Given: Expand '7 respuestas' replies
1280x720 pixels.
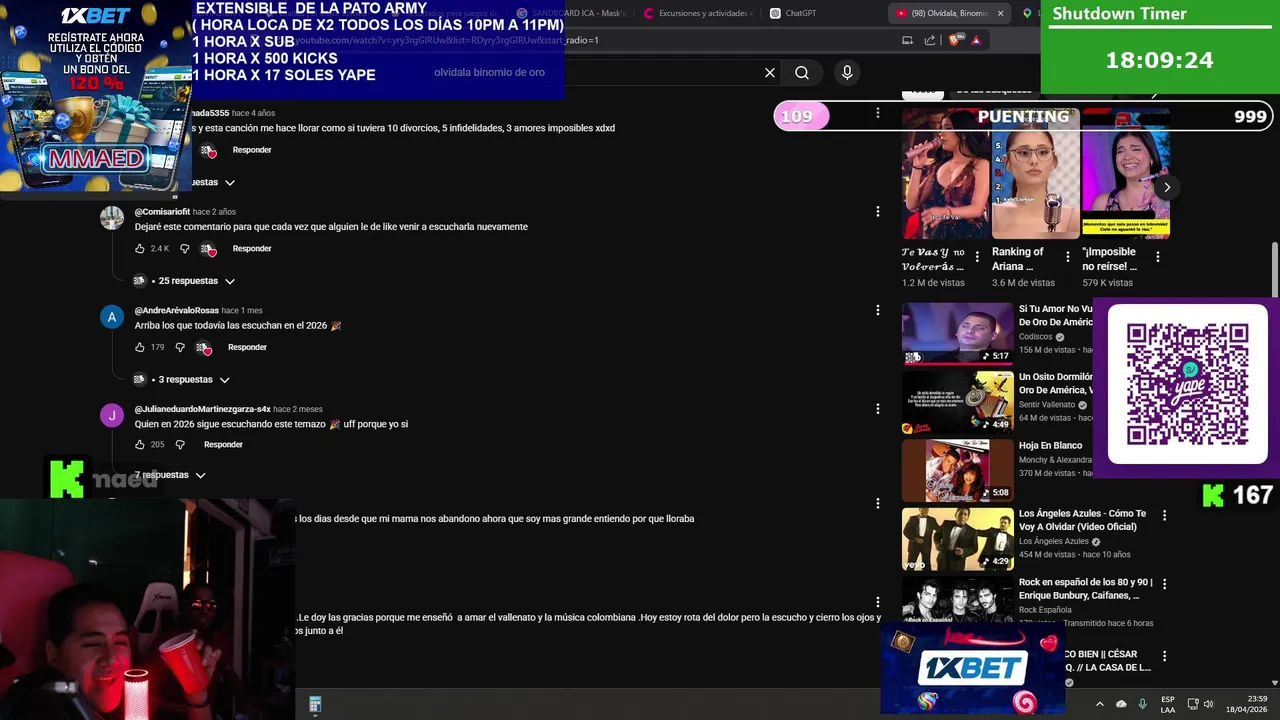Looking at the screenshot, I should (x=171, y=475).
